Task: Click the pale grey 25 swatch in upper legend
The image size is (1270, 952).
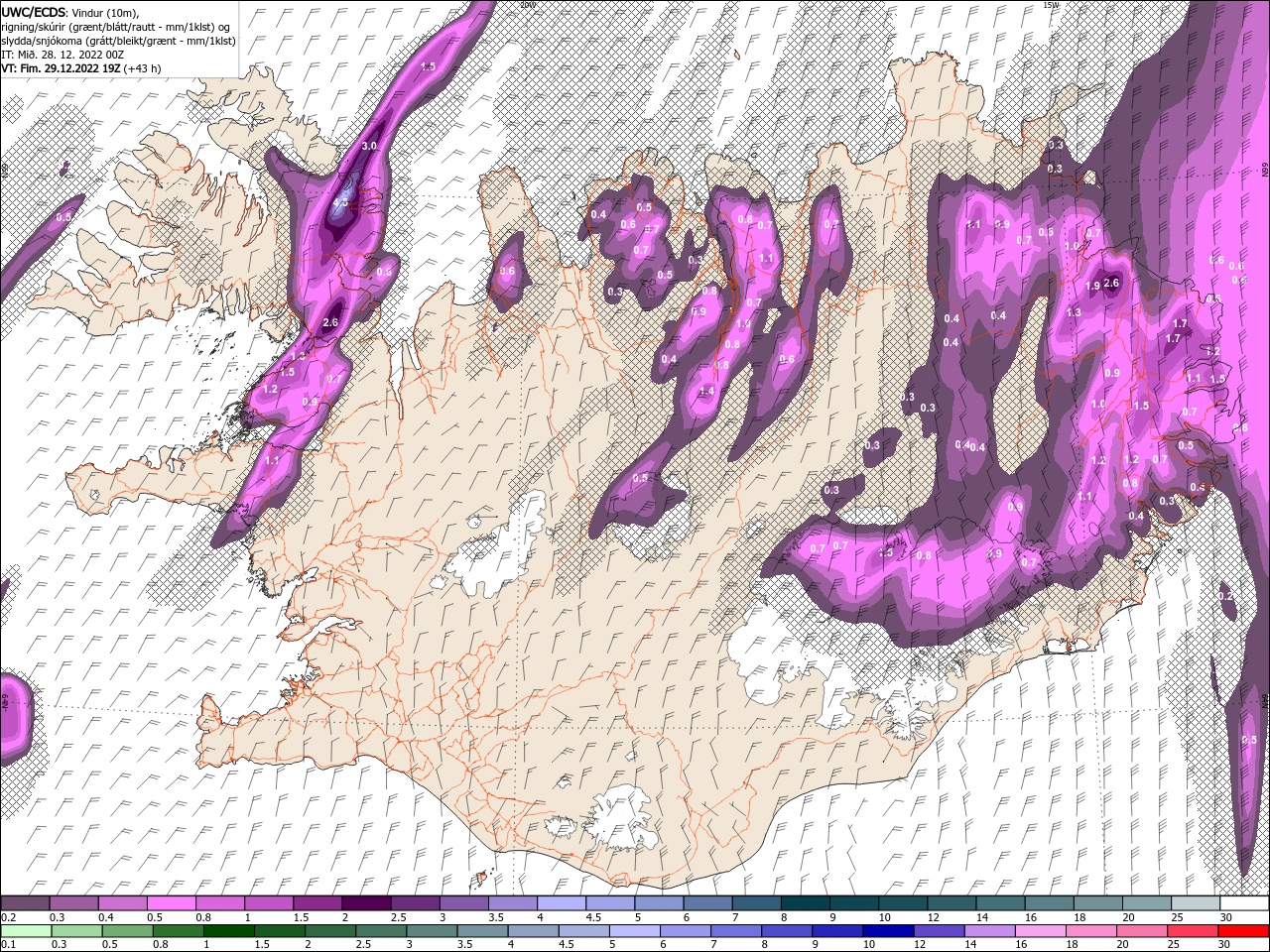Action: coord(1195,904)
